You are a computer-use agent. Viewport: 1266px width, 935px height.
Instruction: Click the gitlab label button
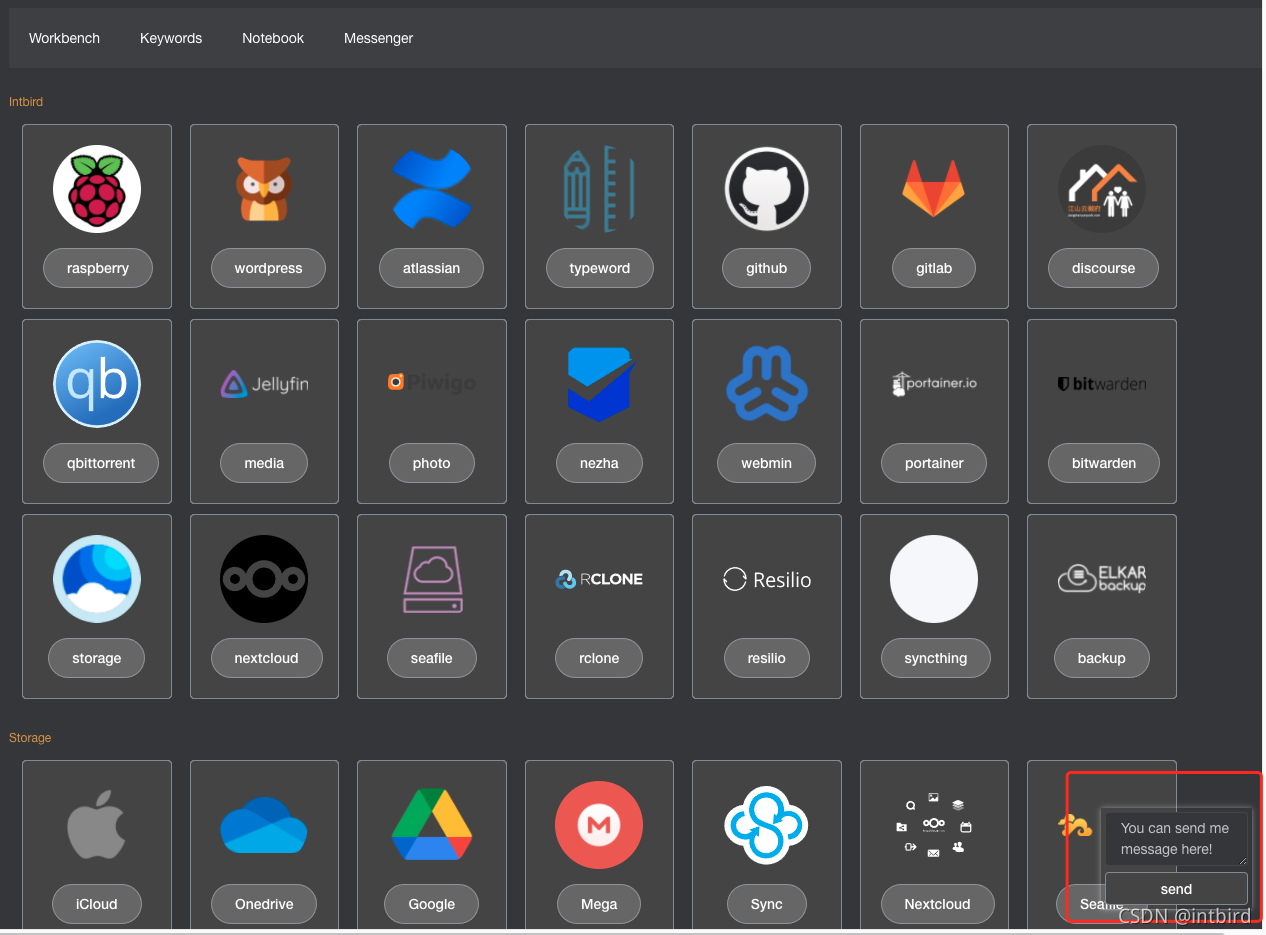pyautogui.click(x=934, y=268)
